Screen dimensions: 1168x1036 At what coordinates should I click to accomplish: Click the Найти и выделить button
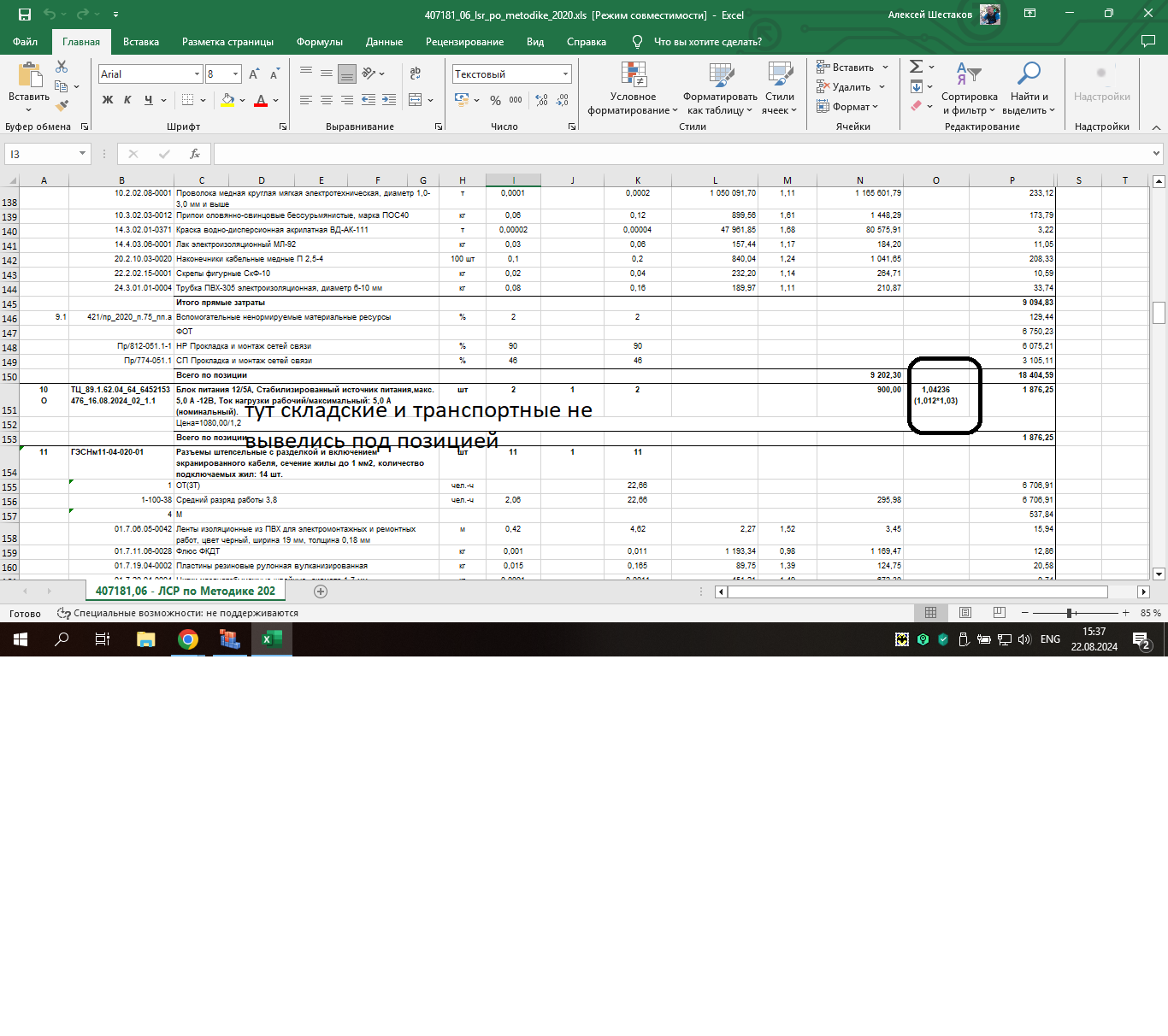(x=1029, y=90)
